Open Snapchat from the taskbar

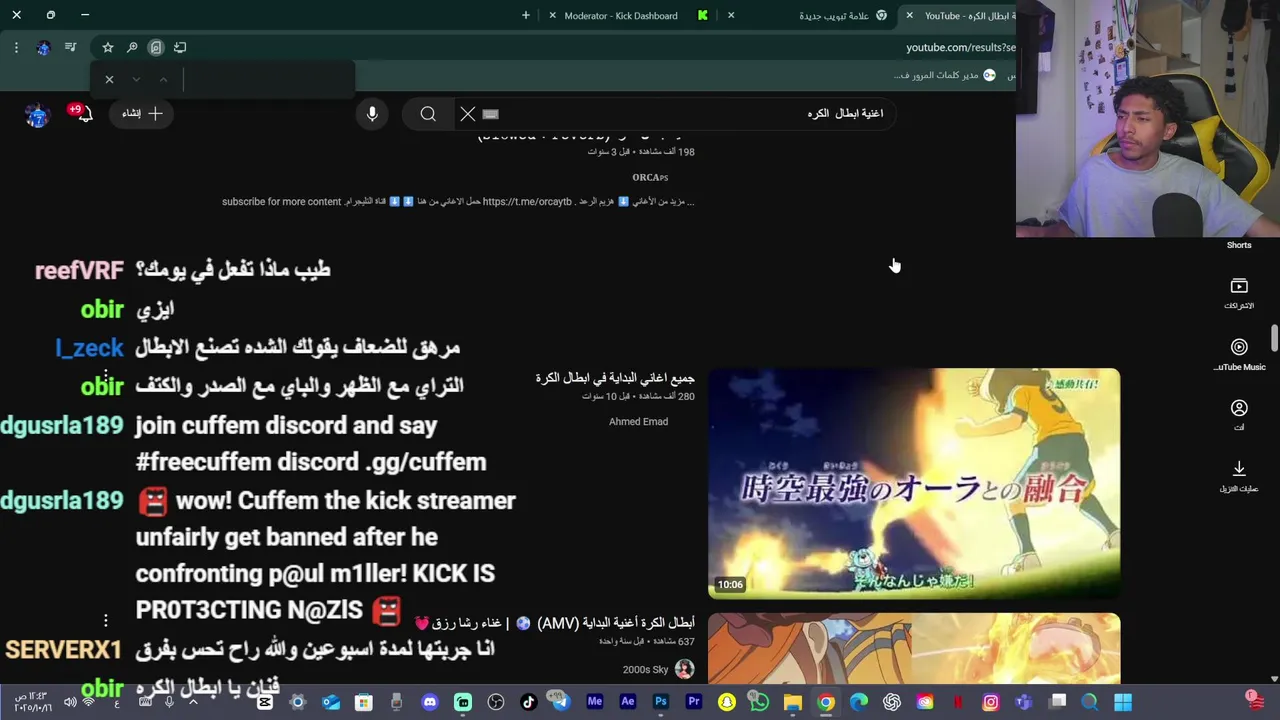tap(726, 702)
